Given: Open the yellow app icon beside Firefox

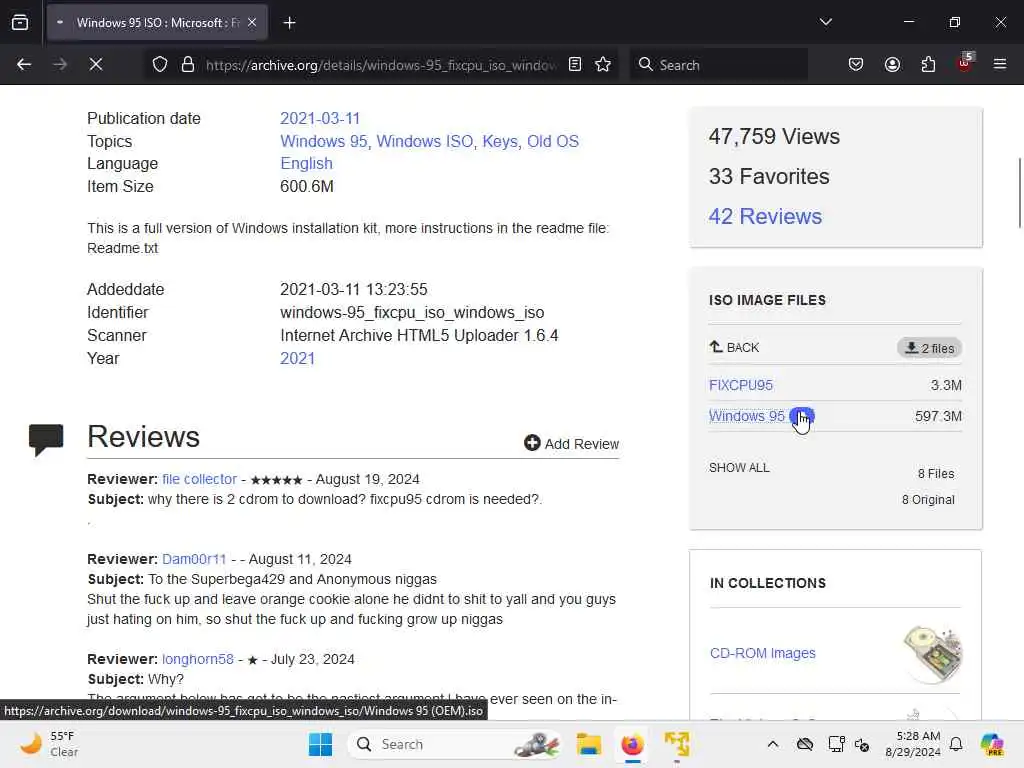Looking at the screenshot, I should pyautogui.click(x=677, y=744).
